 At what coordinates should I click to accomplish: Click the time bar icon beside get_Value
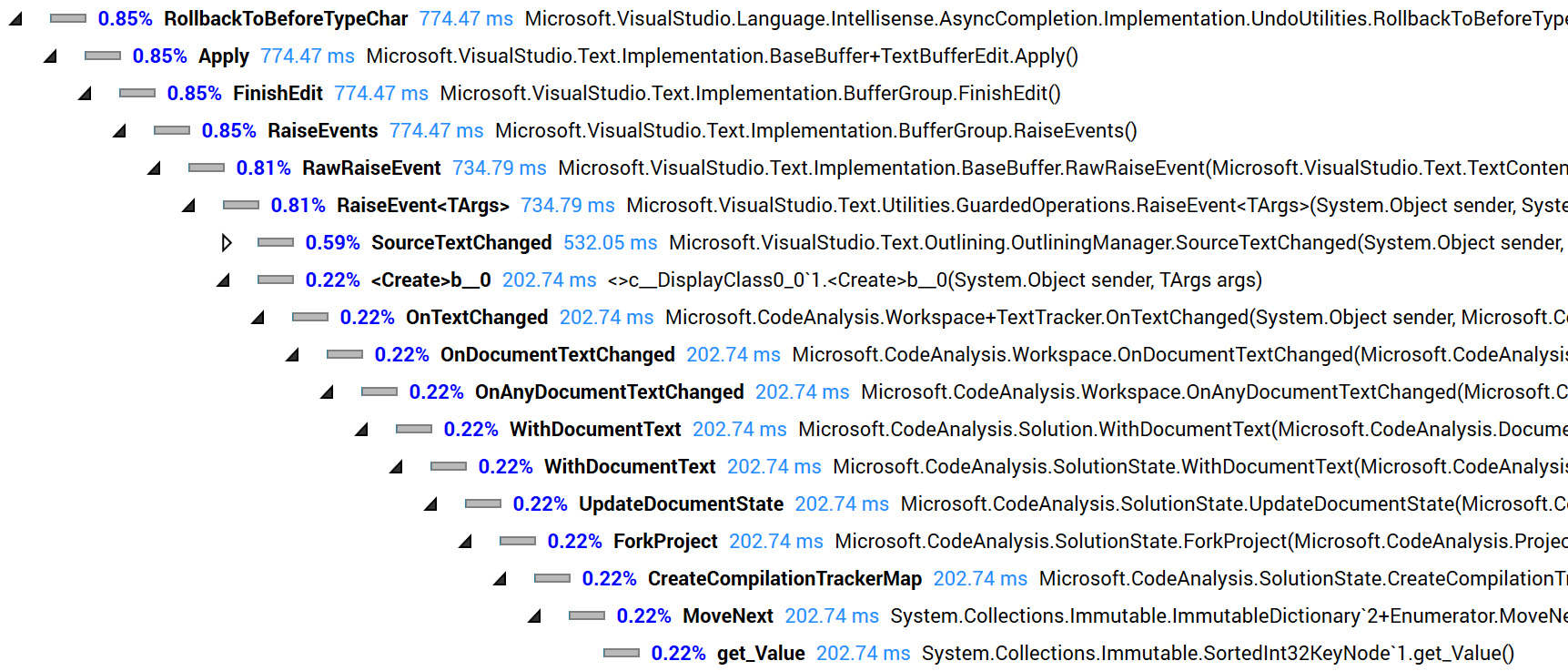(622, 653)
